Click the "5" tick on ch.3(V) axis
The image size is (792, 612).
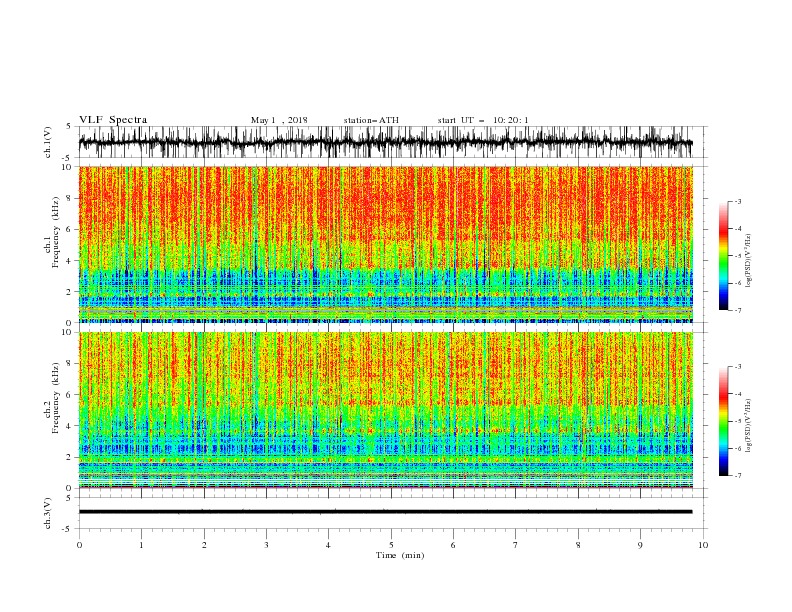(x=70, y=498)
